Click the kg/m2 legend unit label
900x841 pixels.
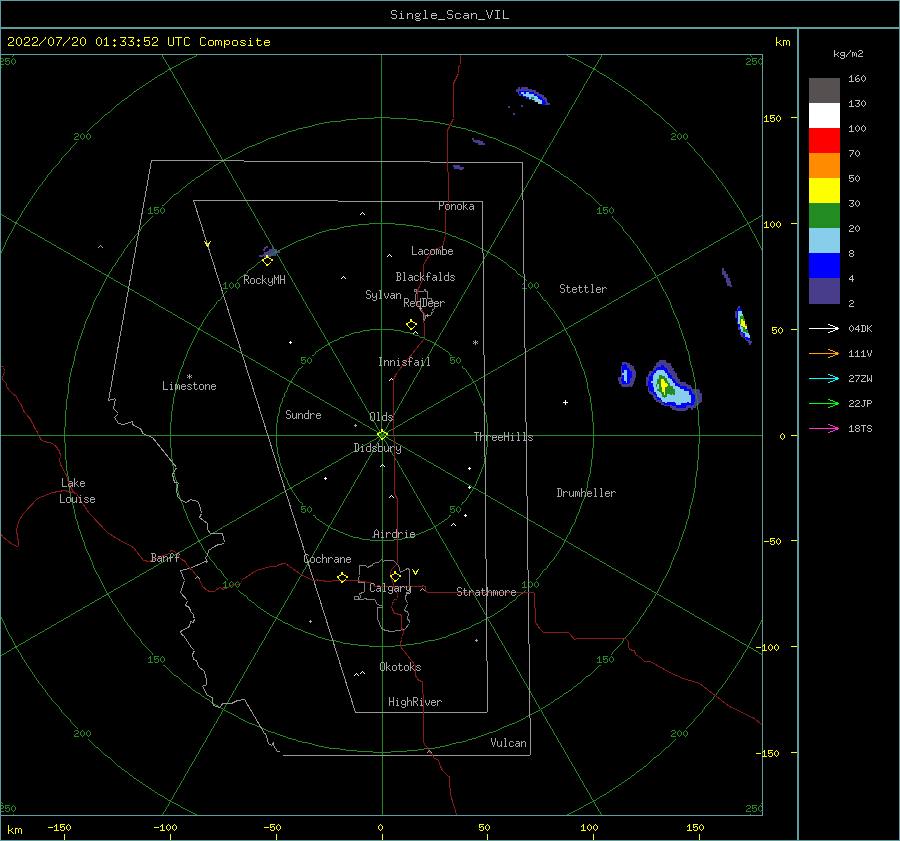848,54
